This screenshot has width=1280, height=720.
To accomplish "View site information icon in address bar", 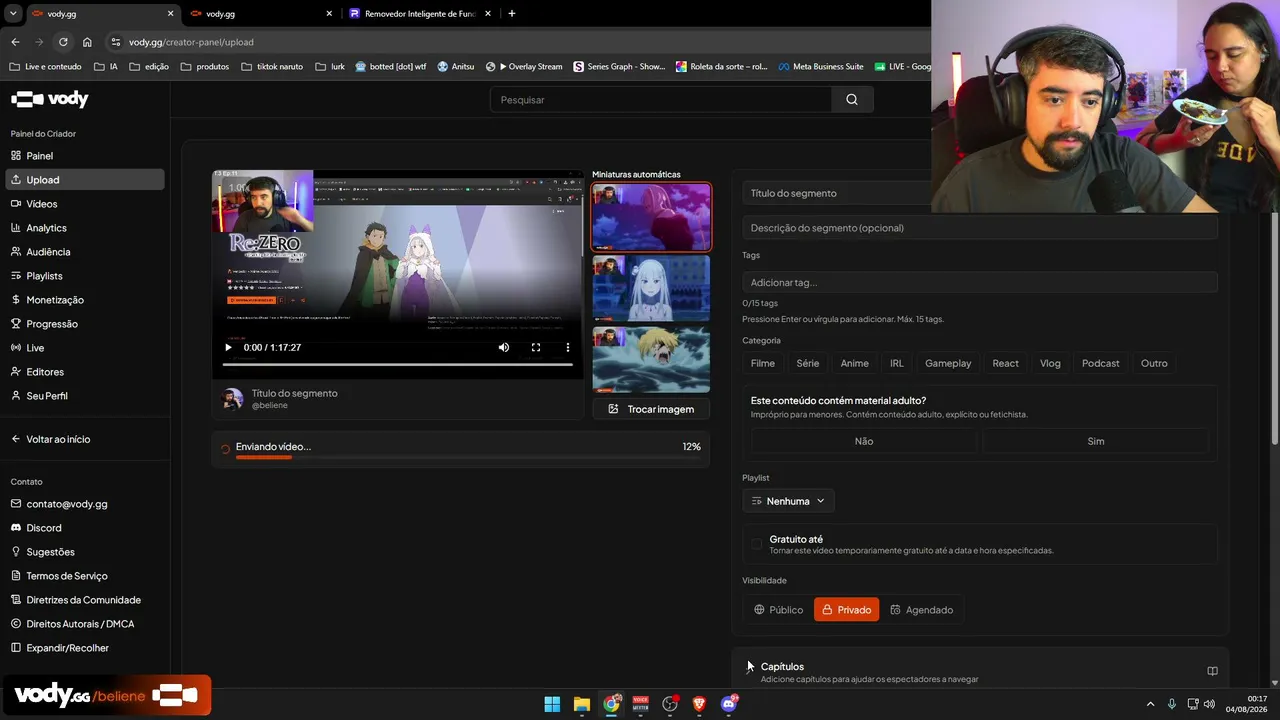I will click(116, 42).
